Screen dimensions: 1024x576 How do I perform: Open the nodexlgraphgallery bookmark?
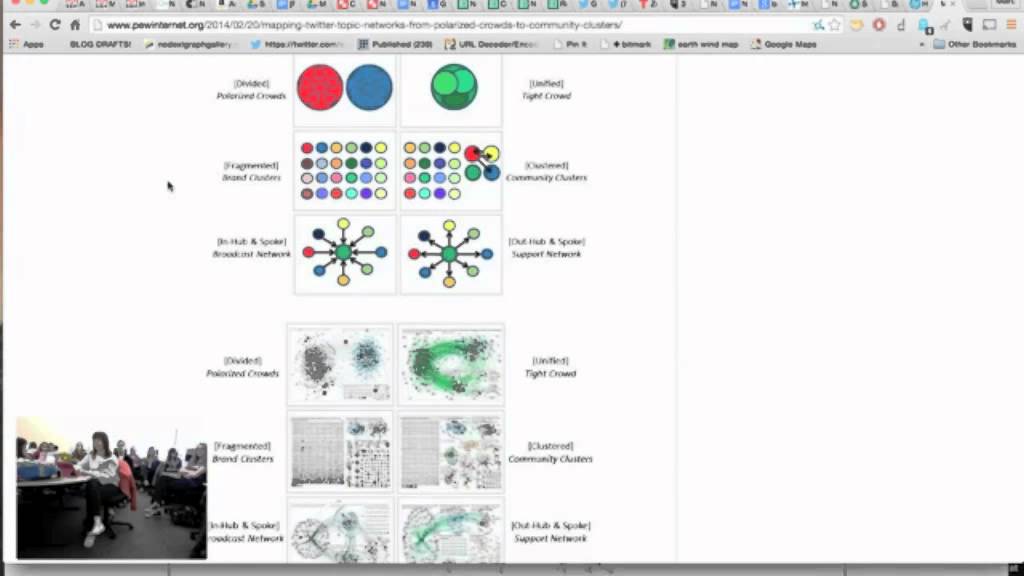tap(189, 44)
